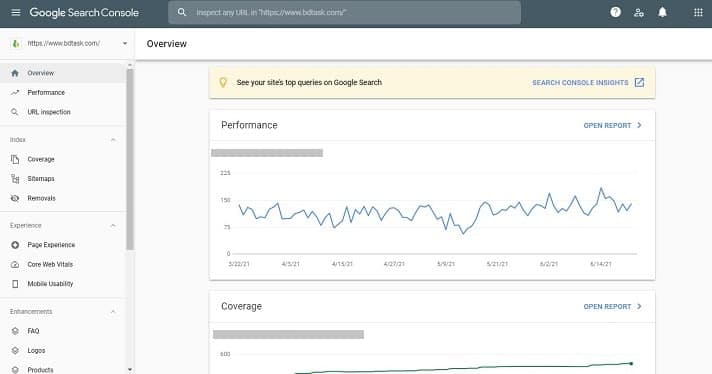
Task: Click sidebar scroll-up arrow
Action: pos(130,65)
